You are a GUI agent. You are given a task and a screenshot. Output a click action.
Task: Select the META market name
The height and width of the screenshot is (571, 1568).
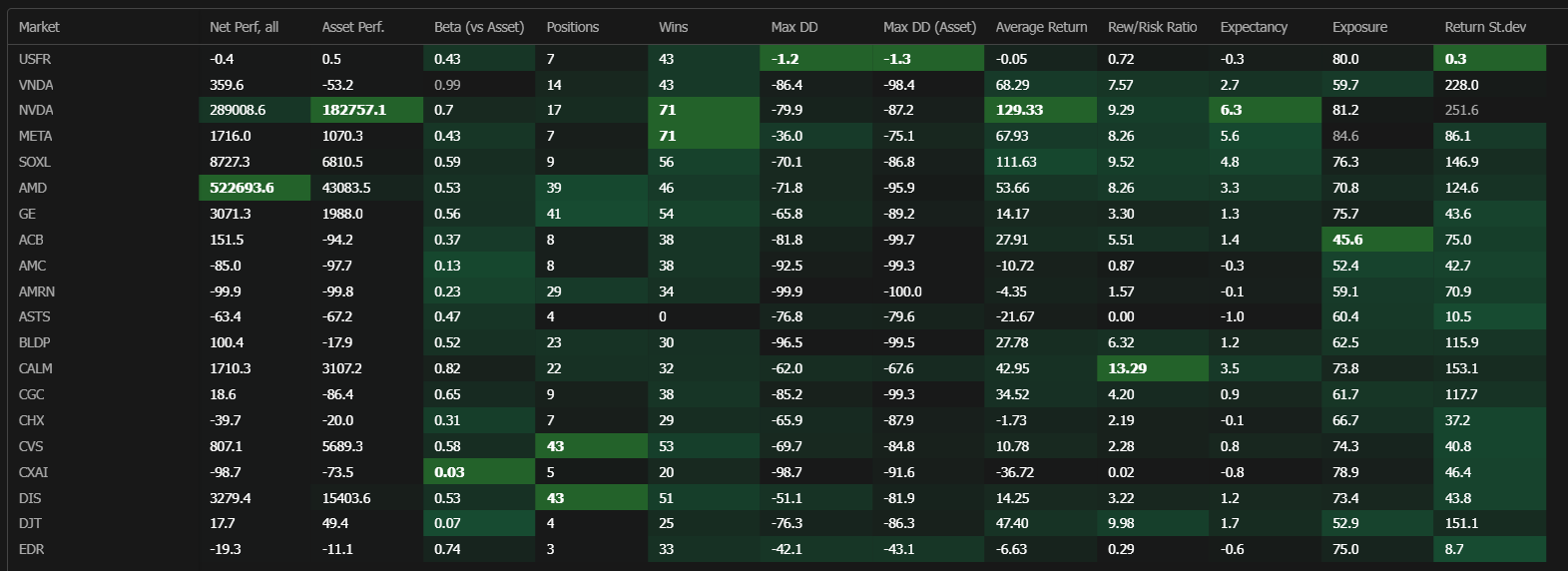[x=35, y=136]
